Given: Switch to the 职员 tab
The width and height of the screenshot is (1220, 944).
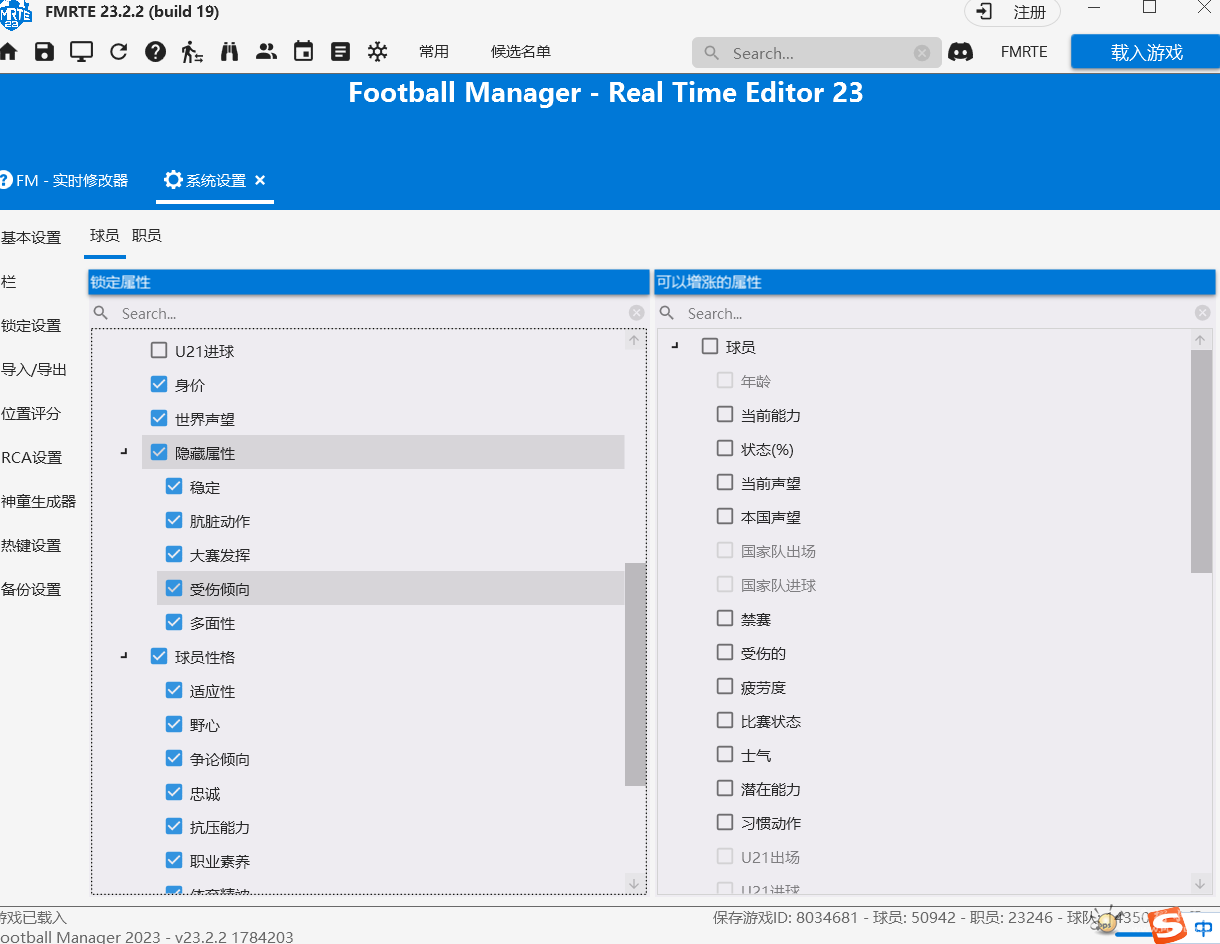Looking at the screenshot, I should pyautogui.click(x=146, y=236).
